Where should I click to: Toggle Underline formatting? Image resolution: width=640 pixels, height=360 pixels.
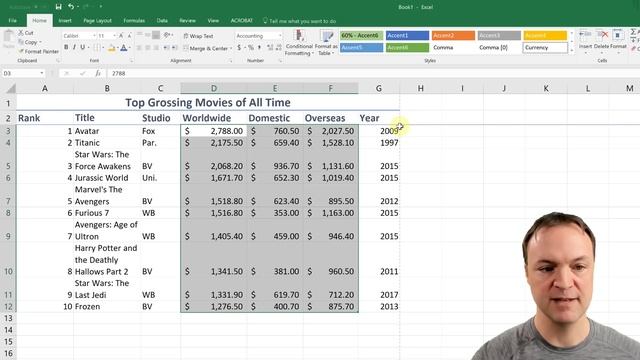tap(82, 48)
